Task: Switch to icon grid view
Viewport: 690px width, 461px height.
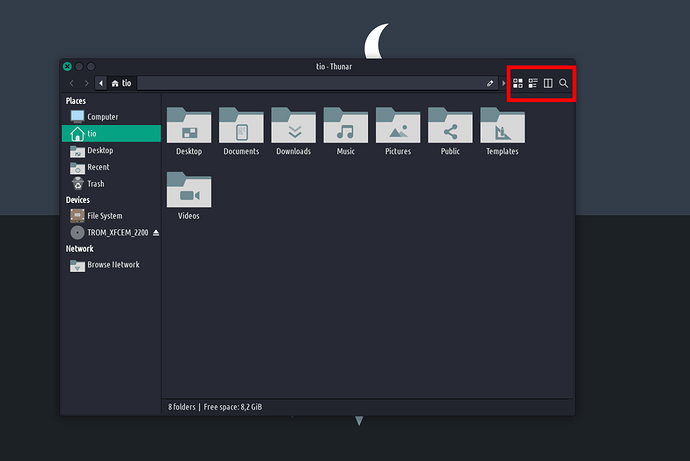Action: [x=518, y=83]
